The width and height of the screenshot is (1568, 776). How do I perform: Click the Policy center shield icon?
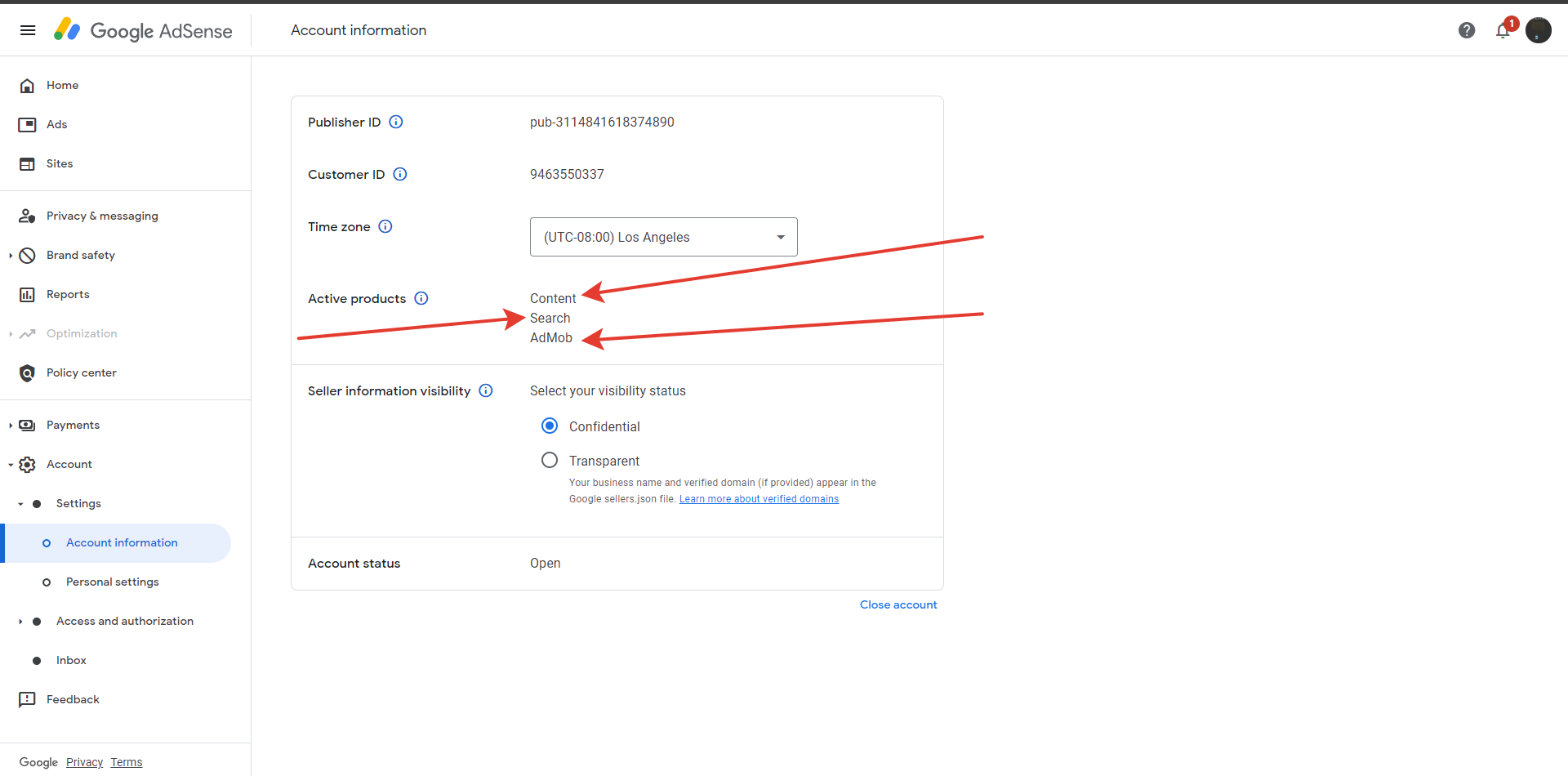click(27, 373)
